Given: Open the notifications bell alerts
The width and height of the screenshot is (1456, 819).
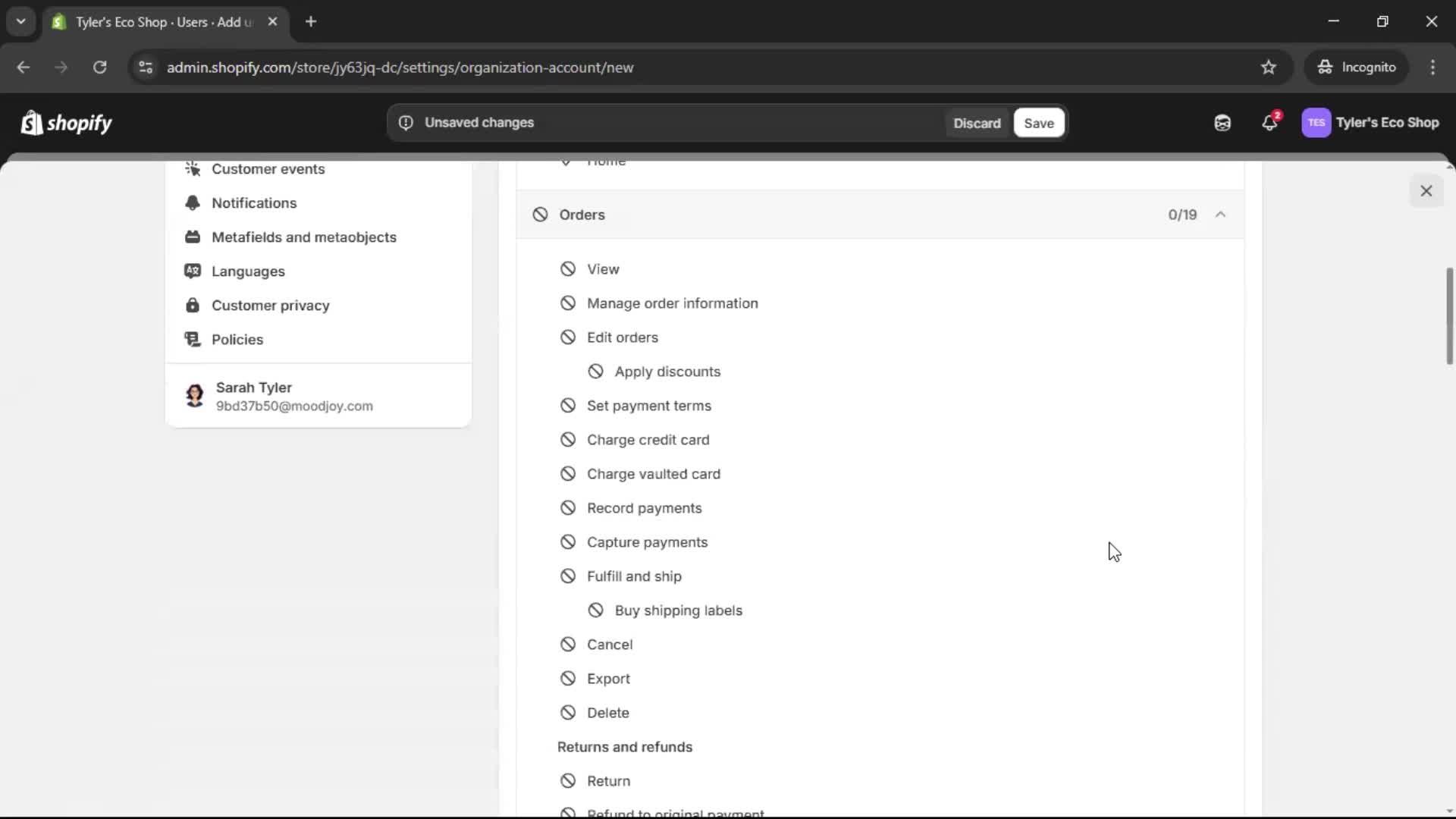Looking at the screenshot, I should (x=1270, y=123).
